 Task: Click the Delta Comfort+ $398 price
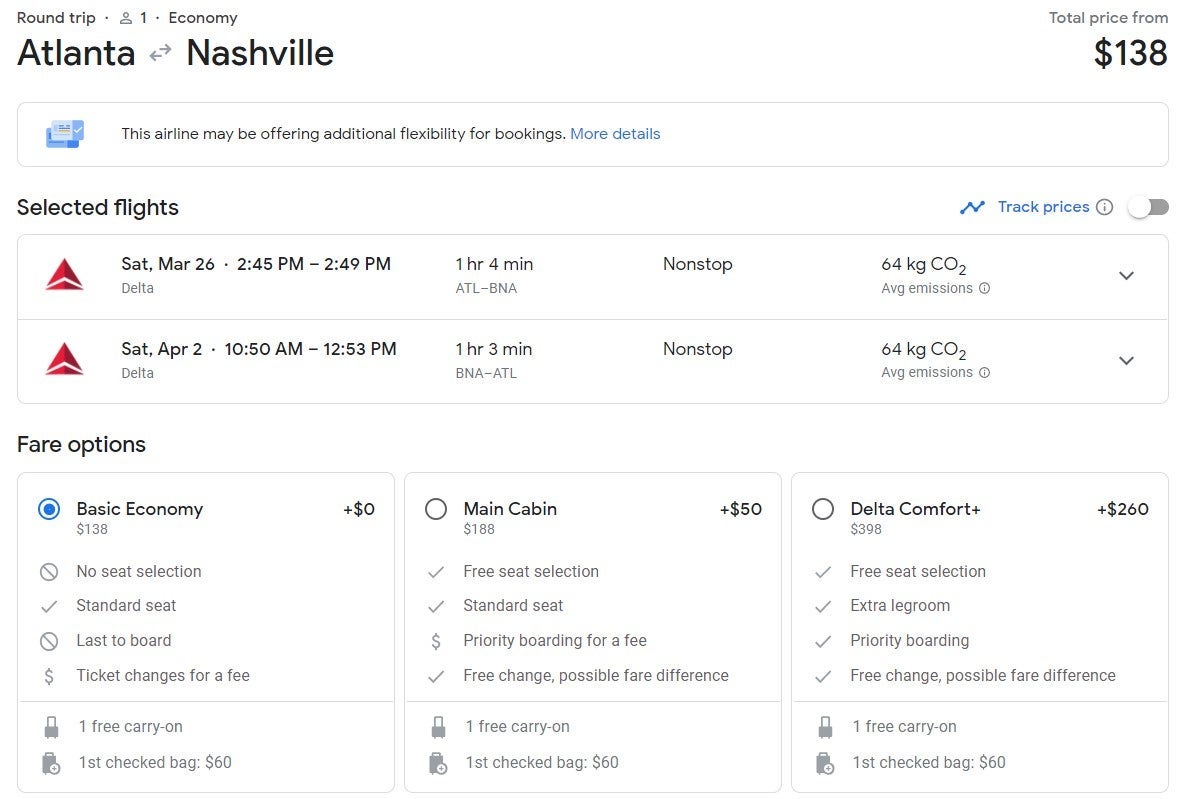pyautogui.click(x=866, y=529)
